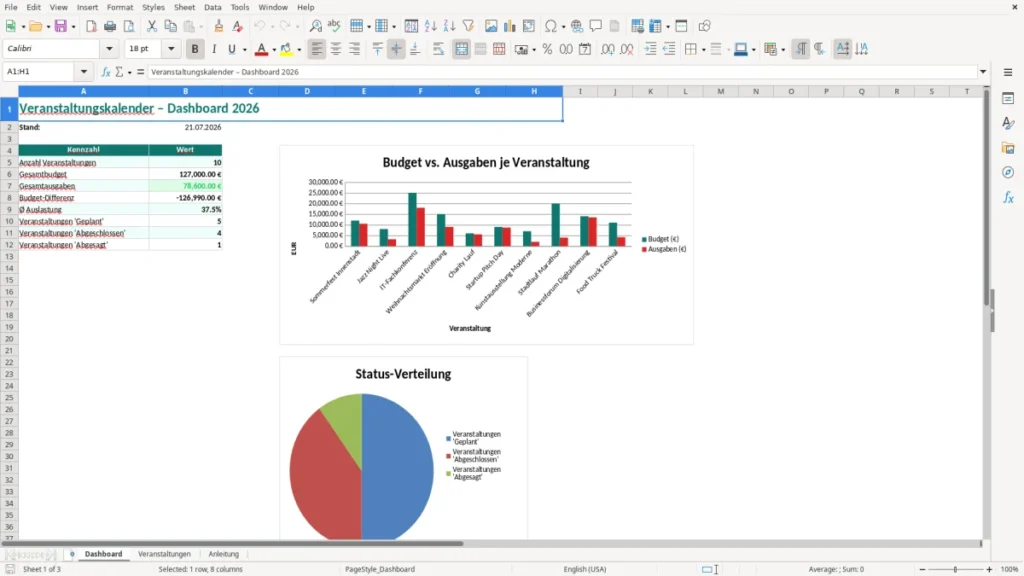
Task: Toggle Italic formatting
Action: click(214, 49)
